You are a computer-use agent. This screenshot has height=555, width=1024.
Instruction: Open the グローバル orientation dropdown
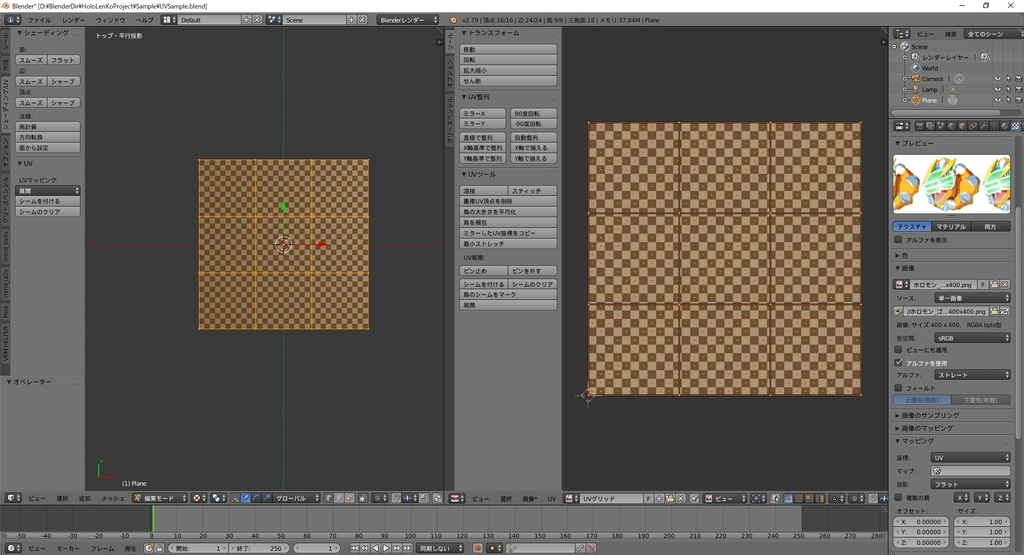pyautogui.click(x=297, y=498)
